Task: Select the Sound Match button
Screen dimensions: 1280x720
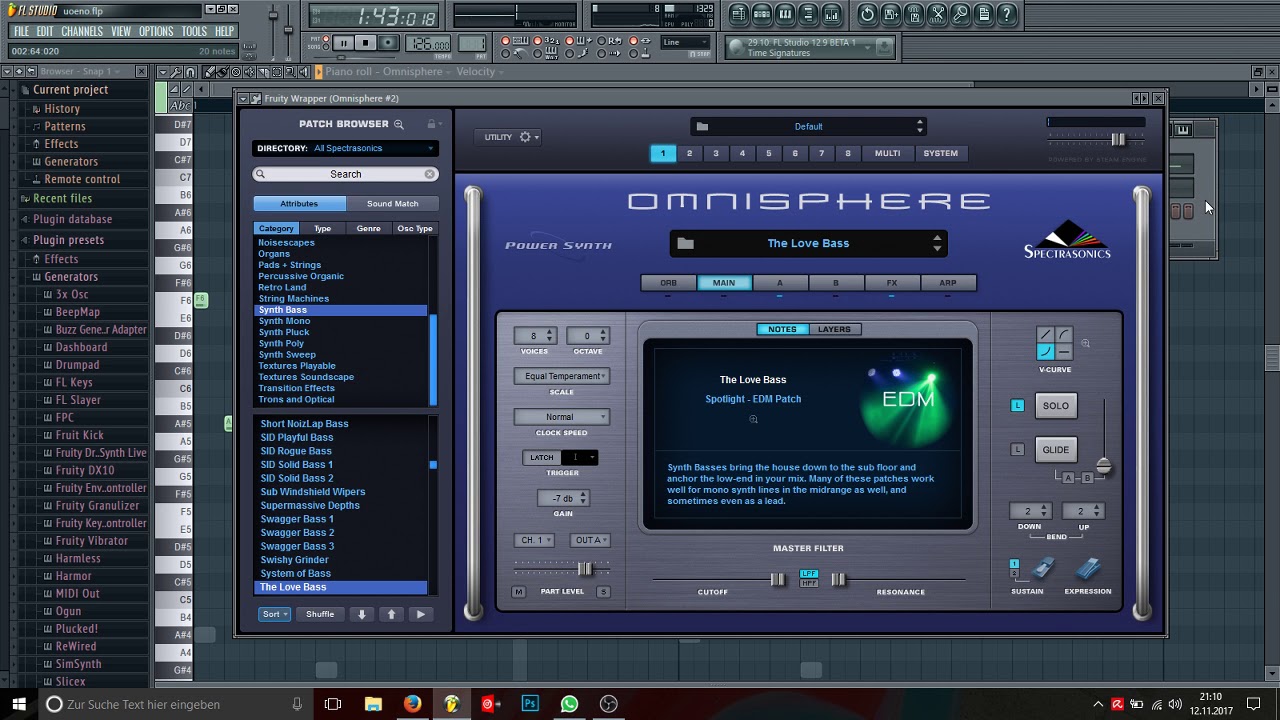Action: (x=392, y=204)
